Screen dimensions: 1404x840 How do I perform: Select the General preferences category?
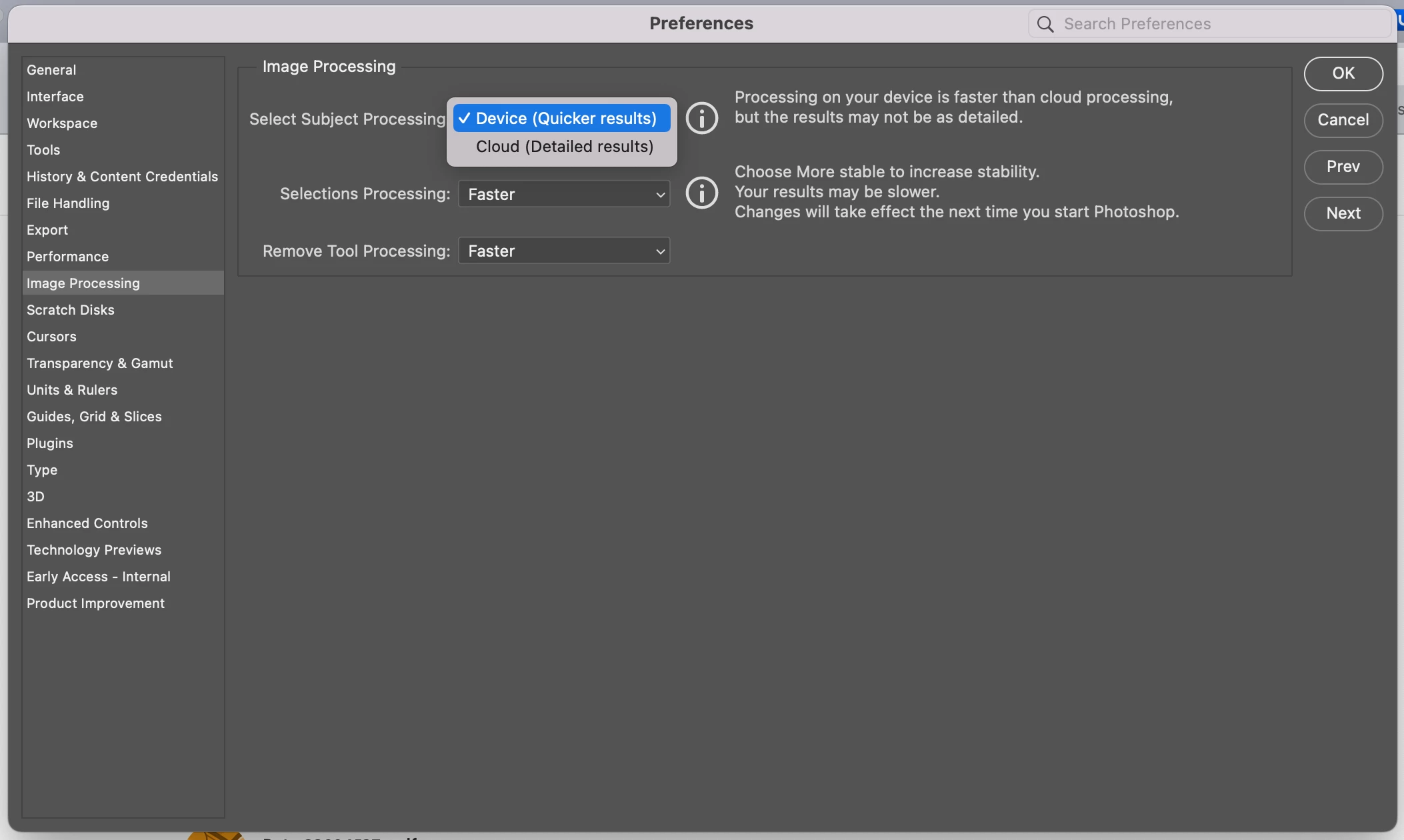click(51, 70)
